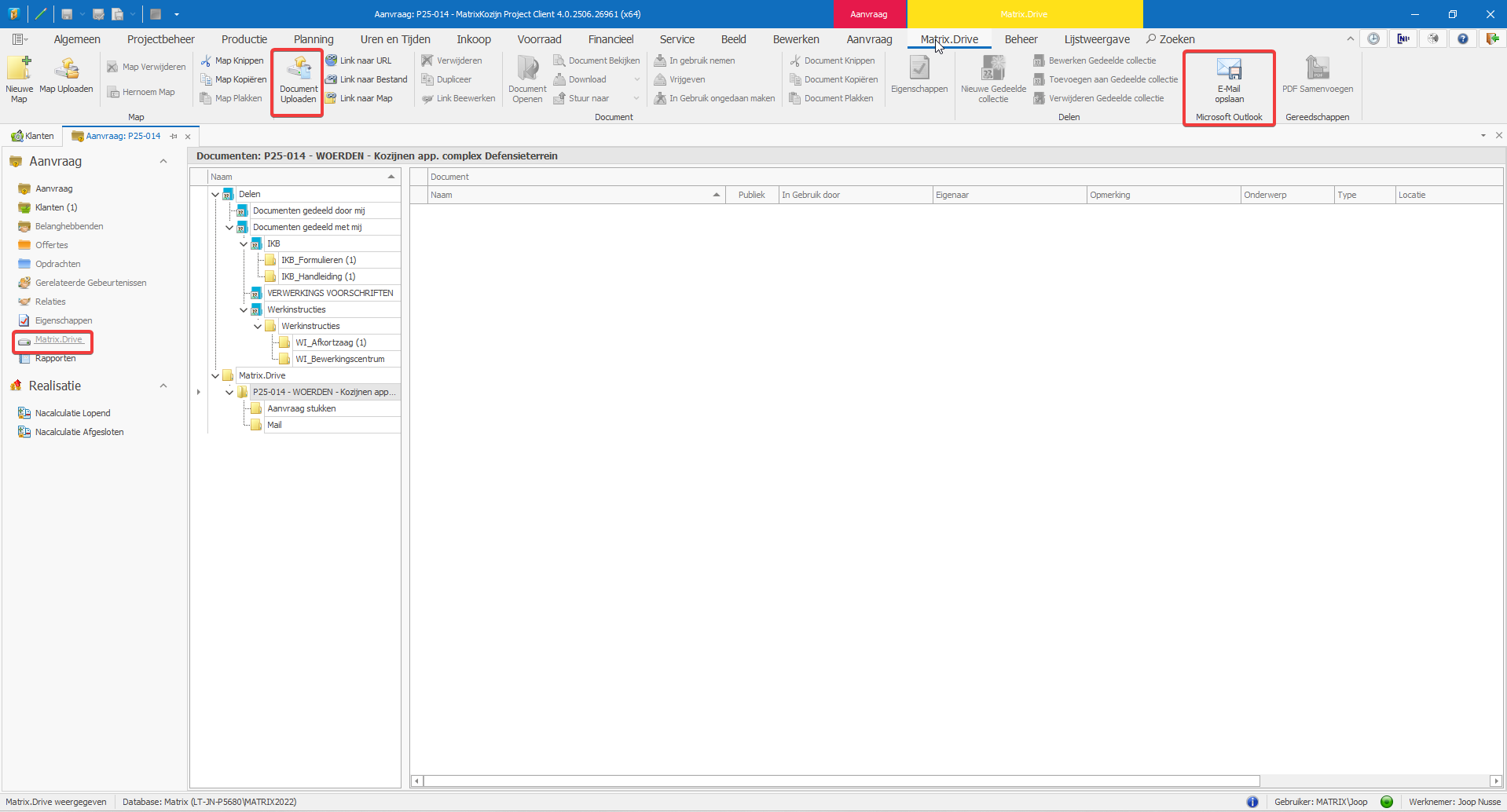Viewport: 1507px width, 812px height.
Task: Select the Aanvraag stukken folder
Action: click(301, 408)
